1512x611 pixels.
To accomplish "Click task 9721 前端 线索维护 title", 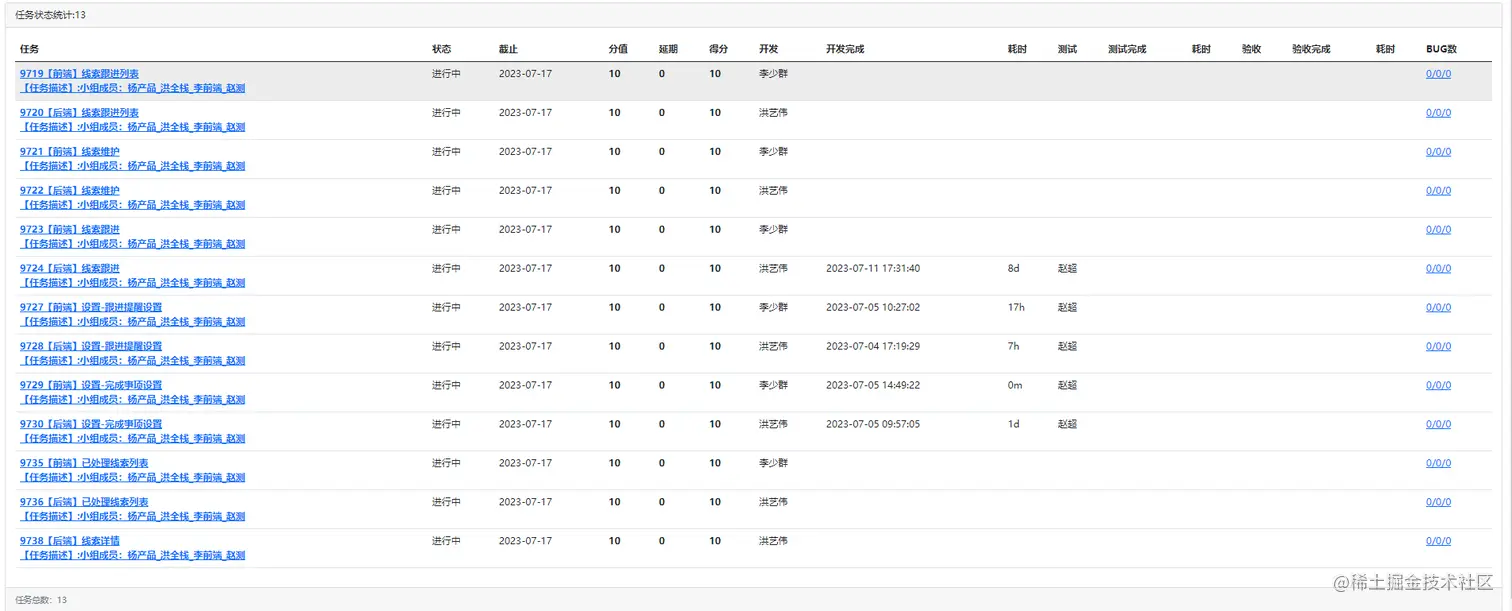I will [69, 151].
